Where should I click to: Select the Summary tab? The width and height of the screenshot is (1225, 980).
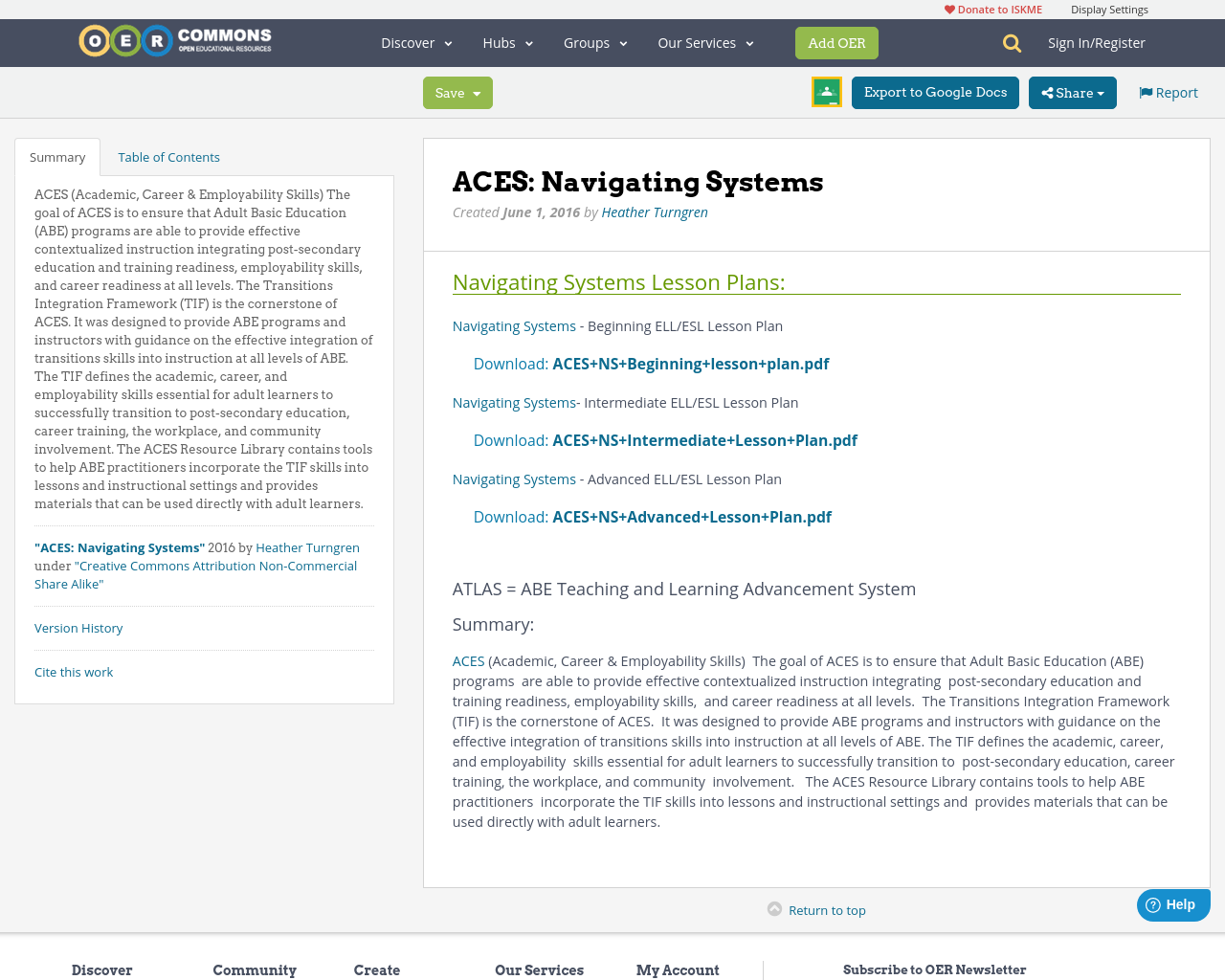click(57, 155)
